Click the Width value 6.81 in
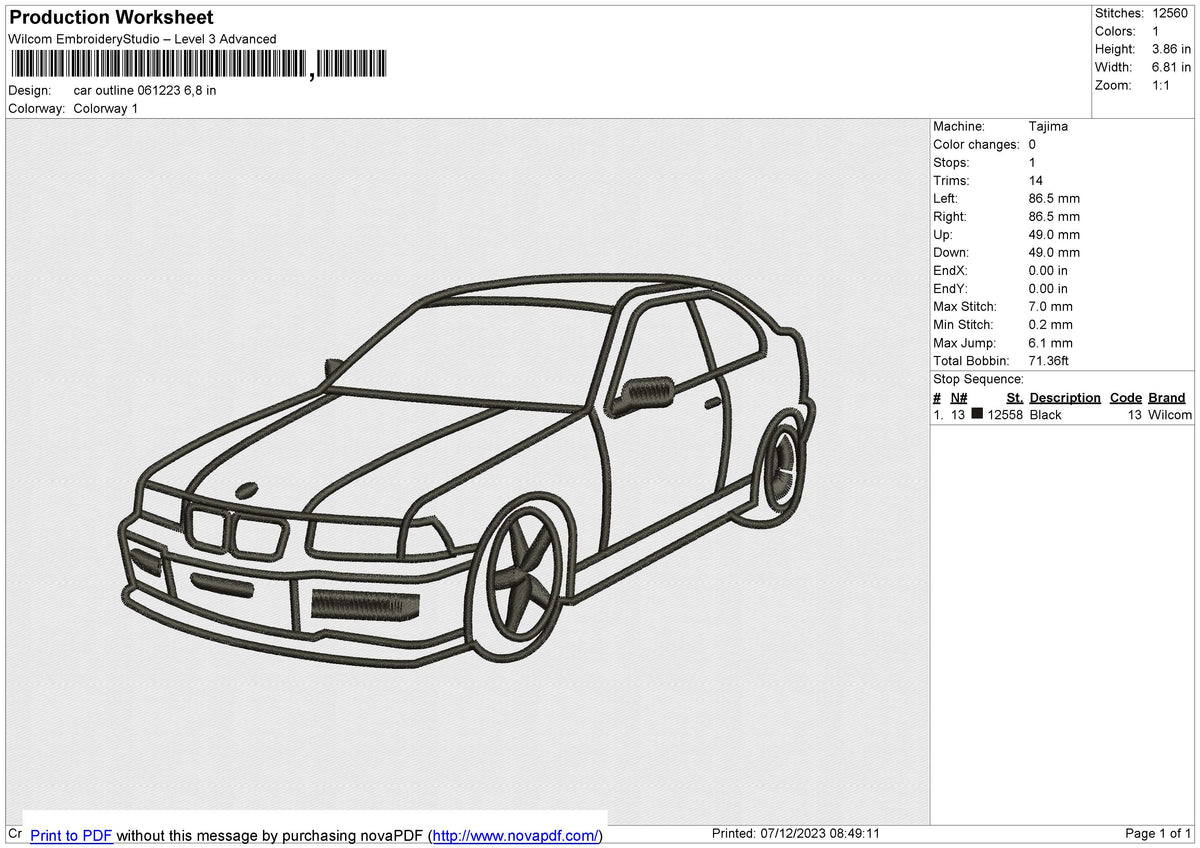The height and width of the screenshot is (848, 1200). (x=1171, y=67)
